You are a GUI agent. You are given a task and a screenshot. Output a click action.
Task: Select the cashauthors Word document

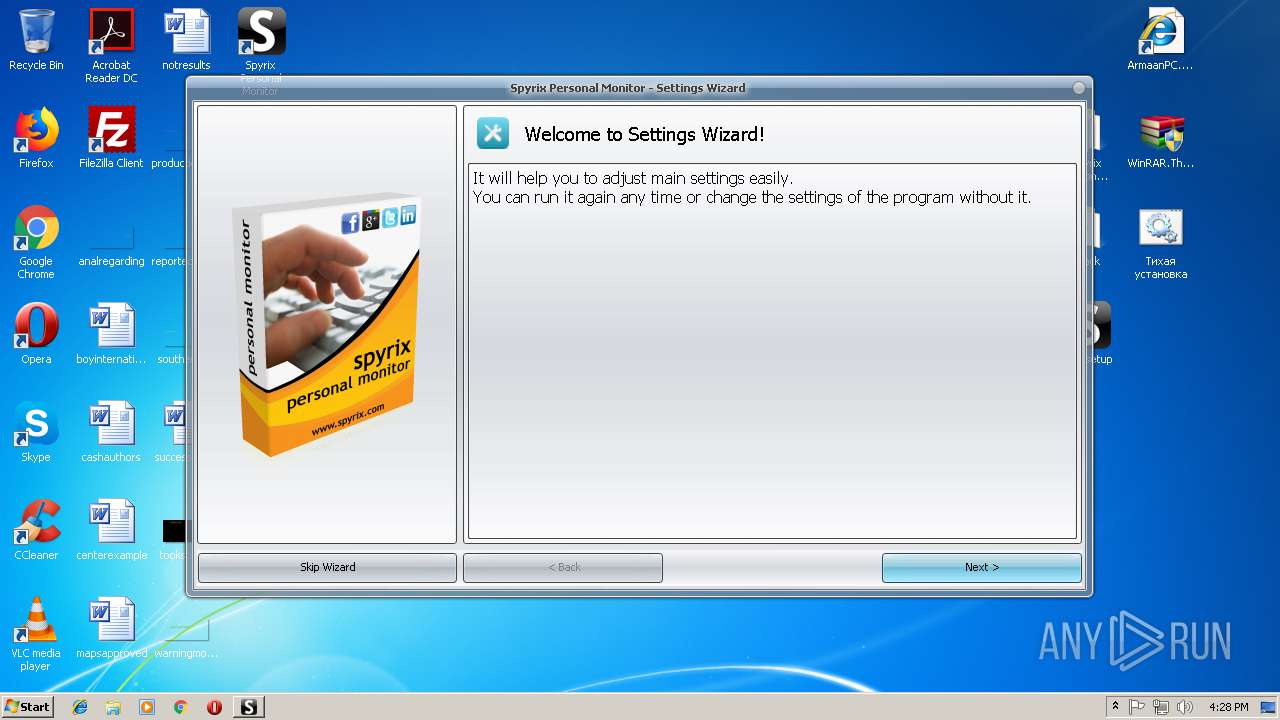(x=111, y=432)
